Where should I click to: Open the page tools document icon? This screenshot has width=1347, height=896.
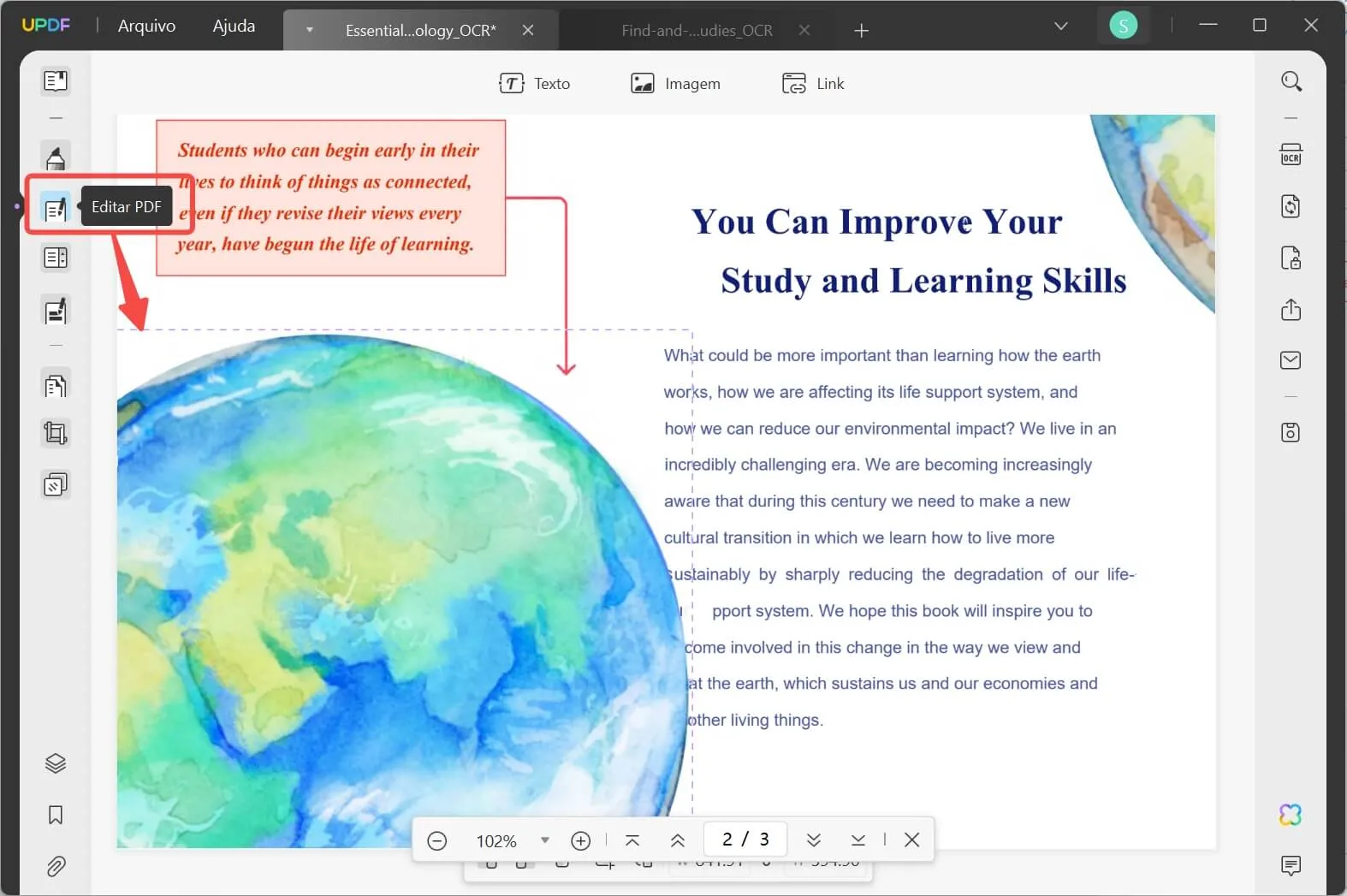point(56,386)
